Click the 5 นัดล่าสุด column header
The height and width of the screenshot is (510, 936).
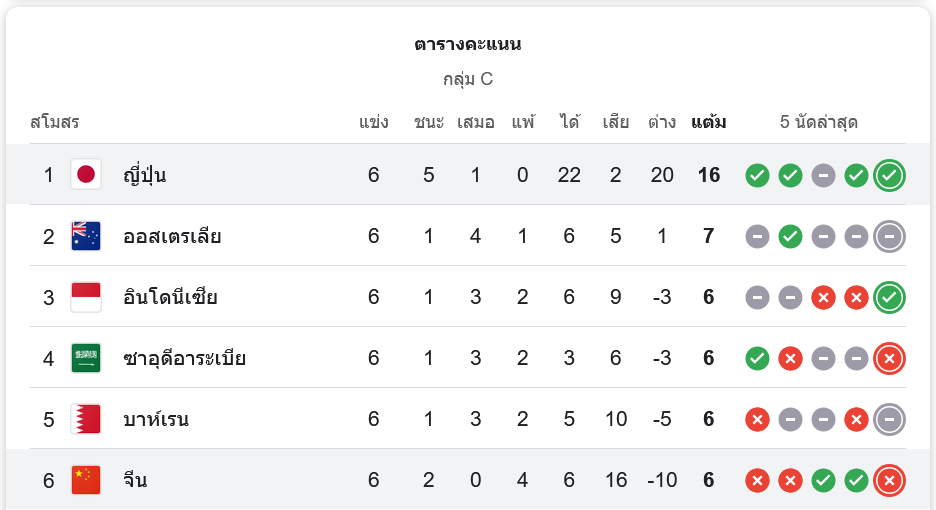tap(819, 123)
